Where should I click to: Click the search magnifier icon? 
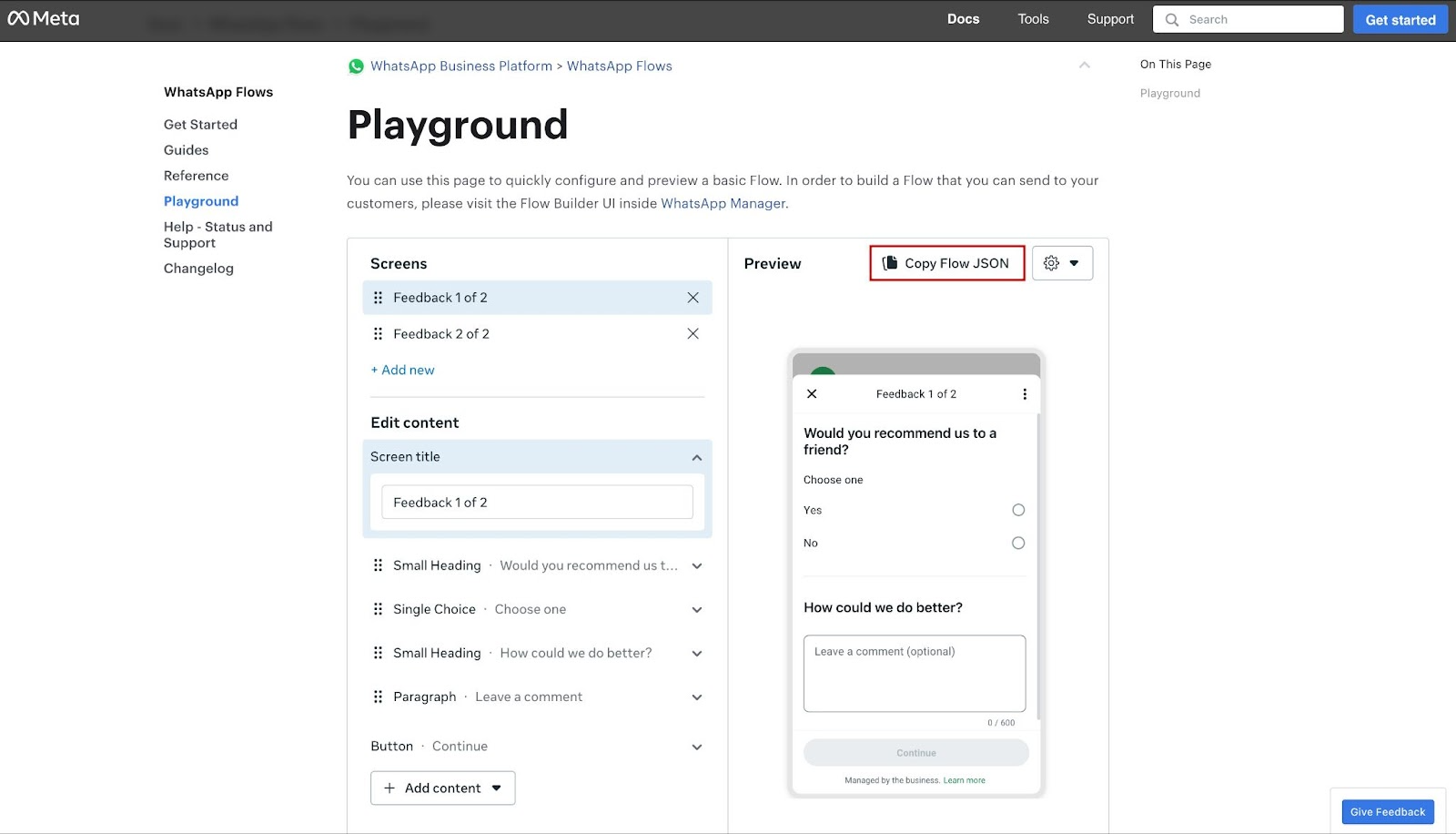pyautogui.click(x=1172, y=19)
